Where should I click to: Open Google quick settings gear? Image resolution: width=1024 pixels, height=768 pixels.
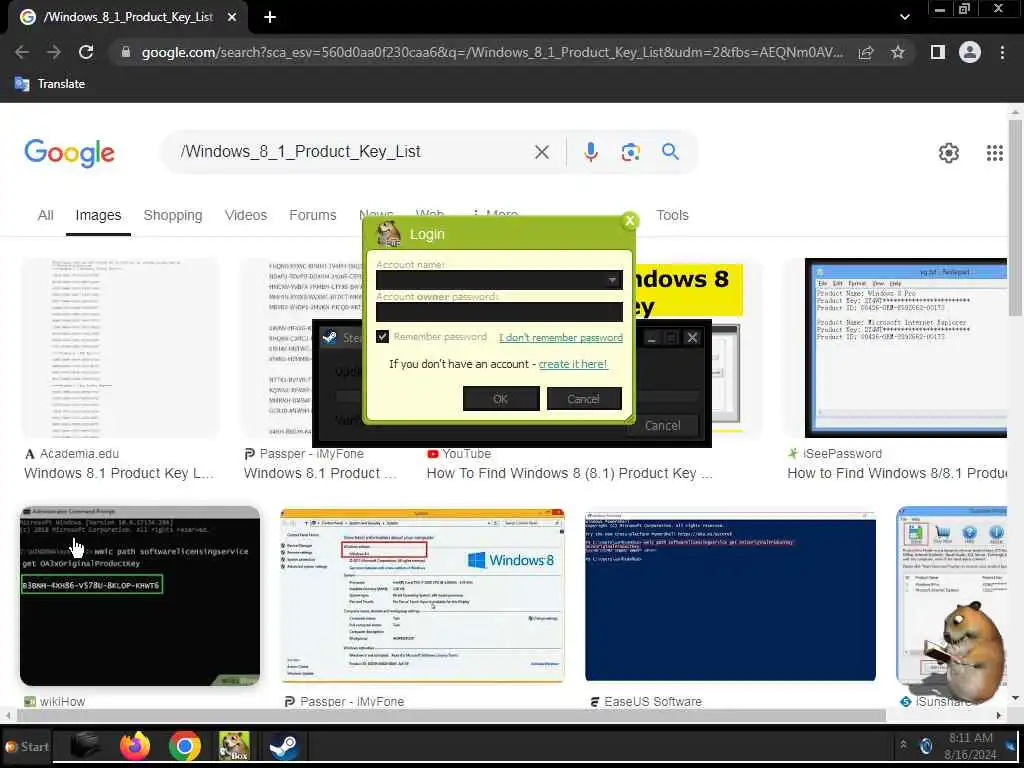coord(948,153)
